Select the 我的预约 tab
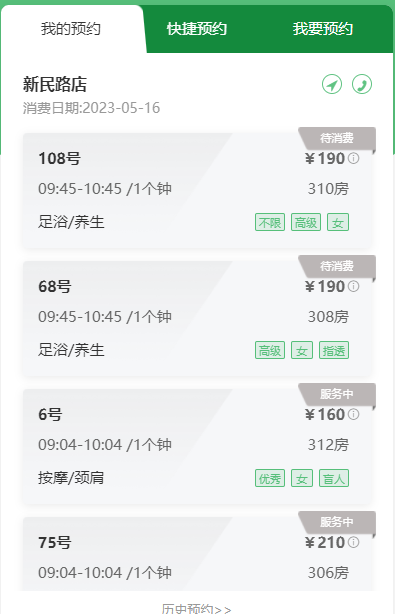 (x=71, y=29)
